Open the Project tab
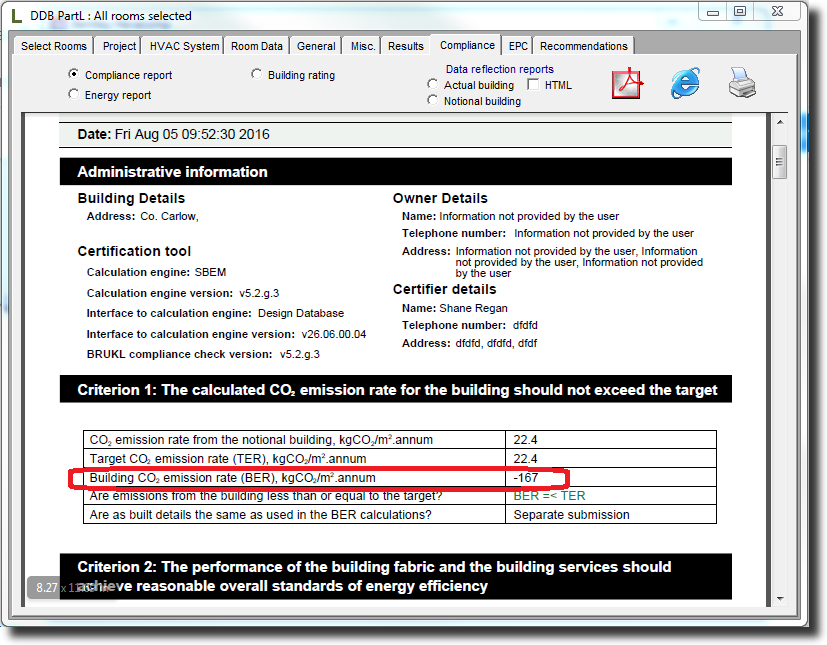827x645 pixels. pyautogui.click(x=119, y=46)
